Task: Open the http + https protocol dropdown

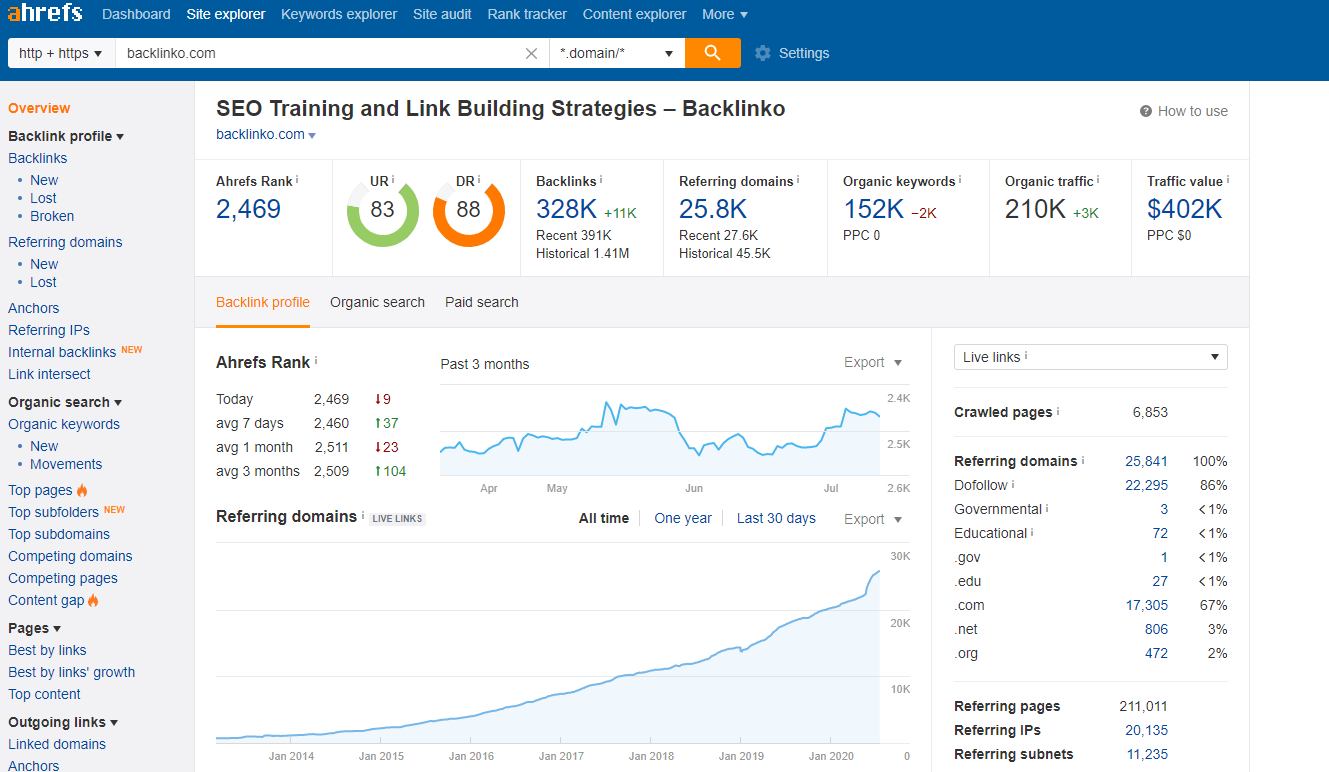Action: point(61,53)
